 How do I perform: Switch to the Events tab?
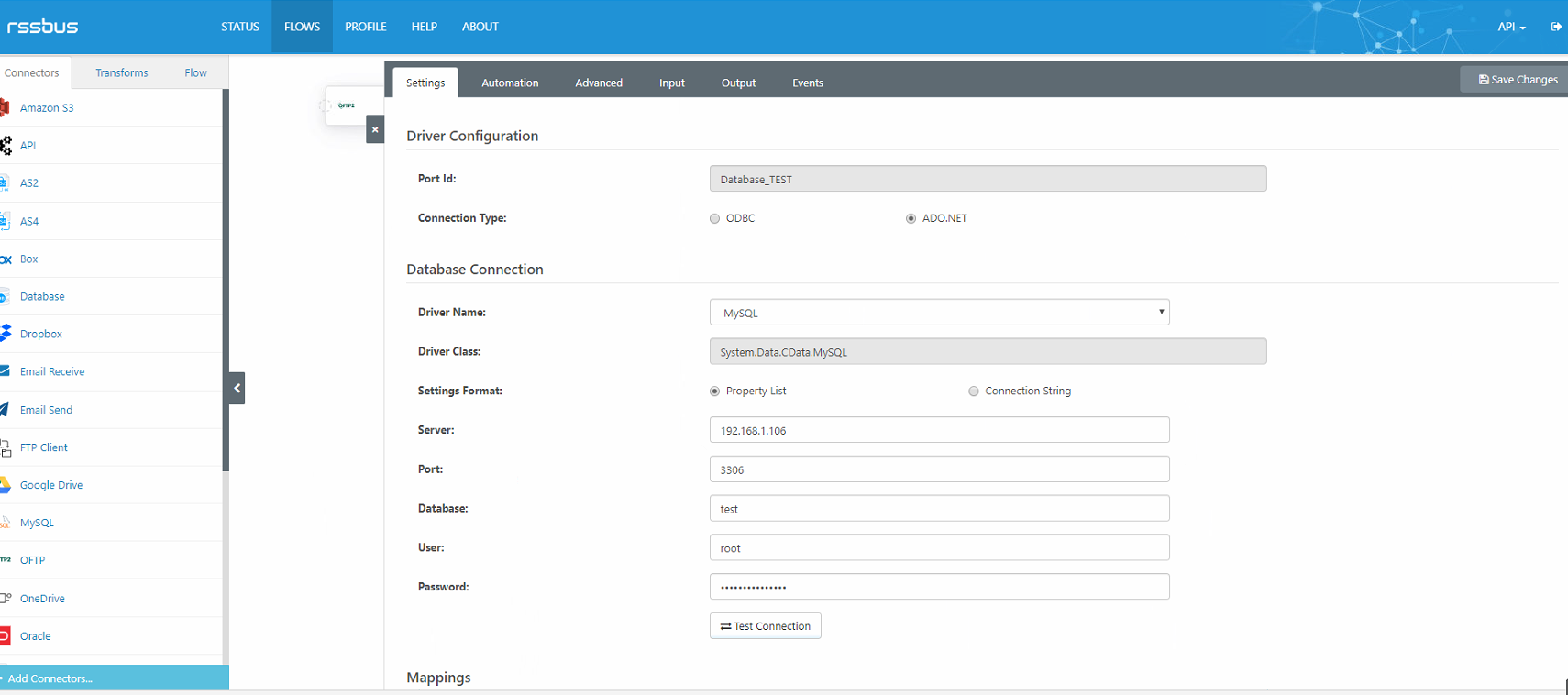[808, 83]
